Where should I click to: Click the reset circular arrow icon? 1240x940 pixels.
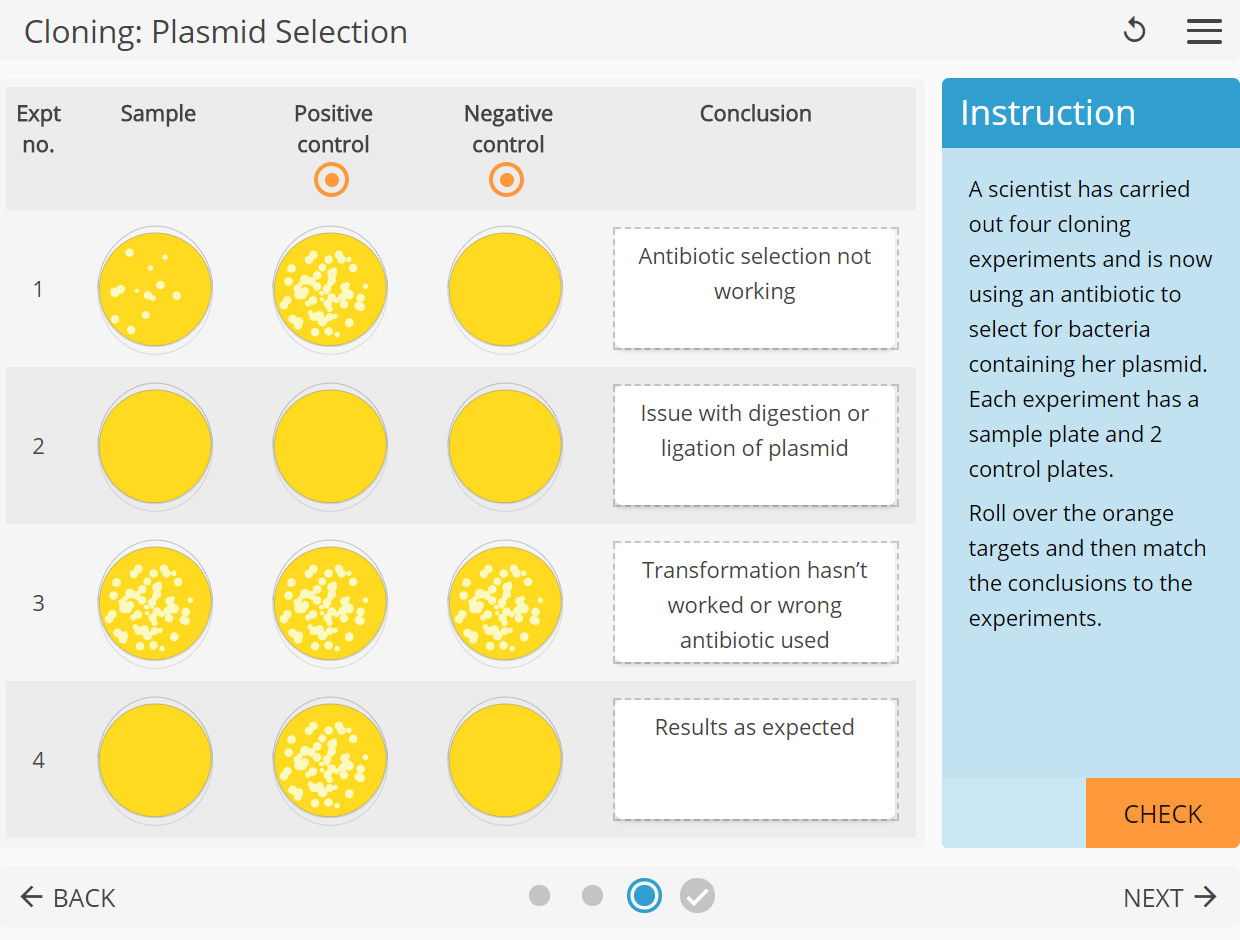[1134, 31]
